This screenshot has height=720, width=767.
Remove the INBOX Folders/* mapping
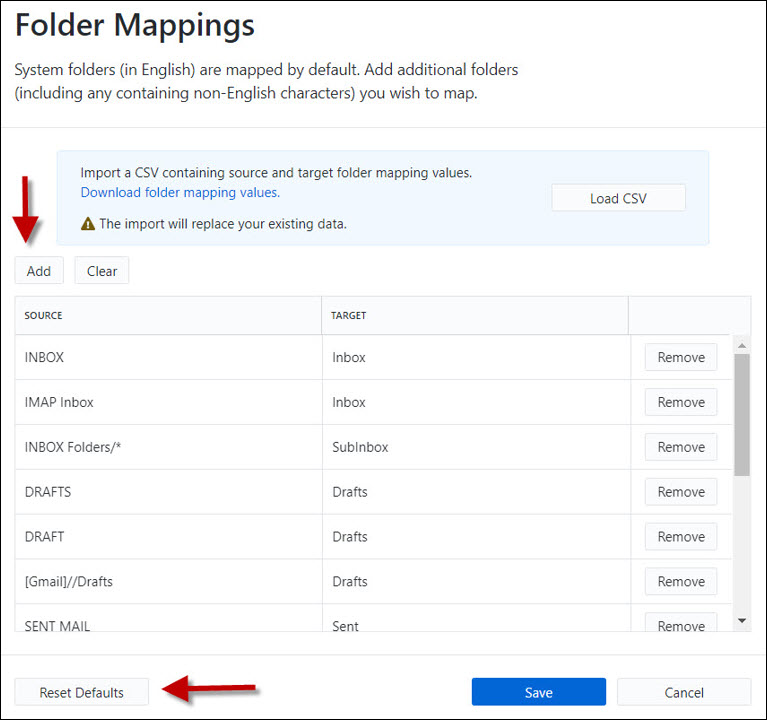click(x=681, y=447)
